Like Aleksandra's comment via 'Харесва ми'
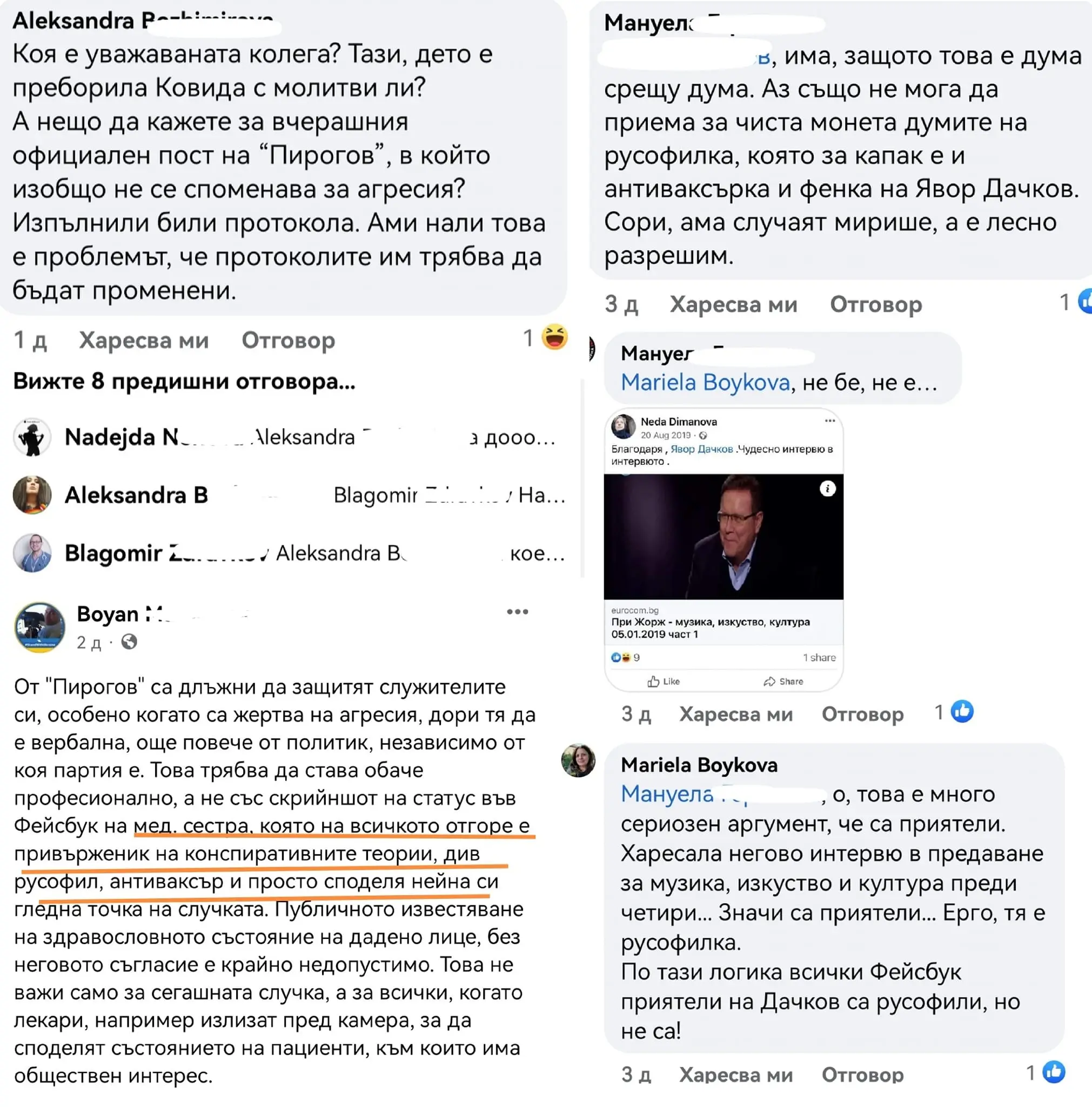The image size is (1092, 1107). [144, 341]
